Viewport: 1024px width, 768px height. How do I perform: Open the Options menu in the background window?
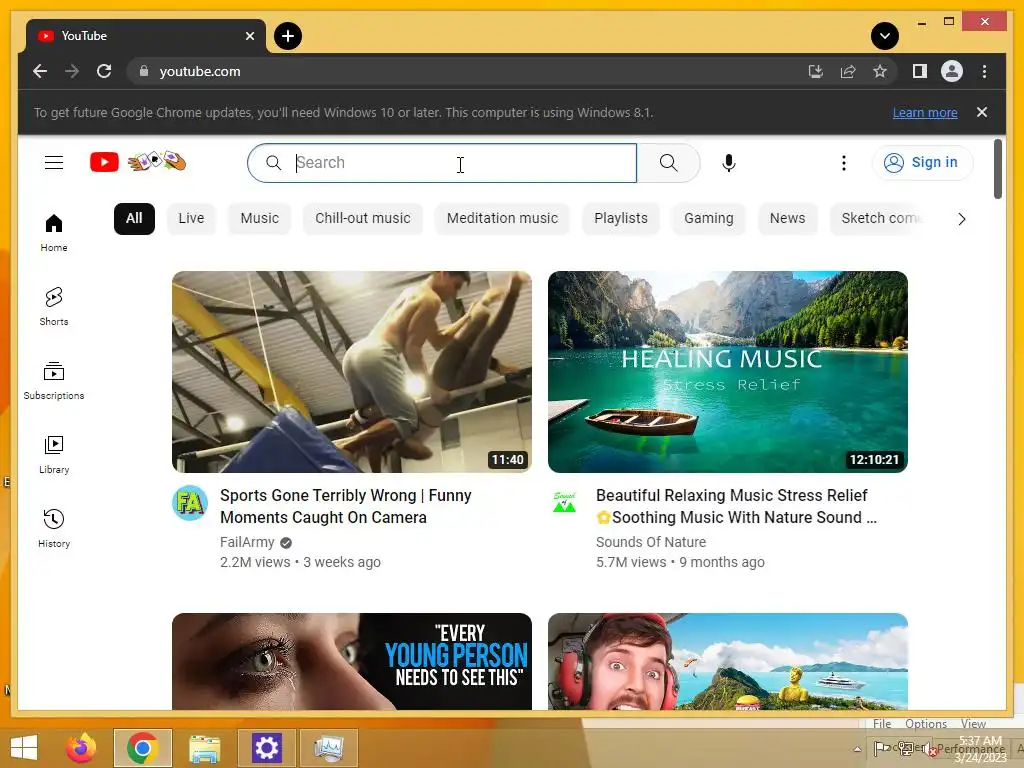coord(925,724)
